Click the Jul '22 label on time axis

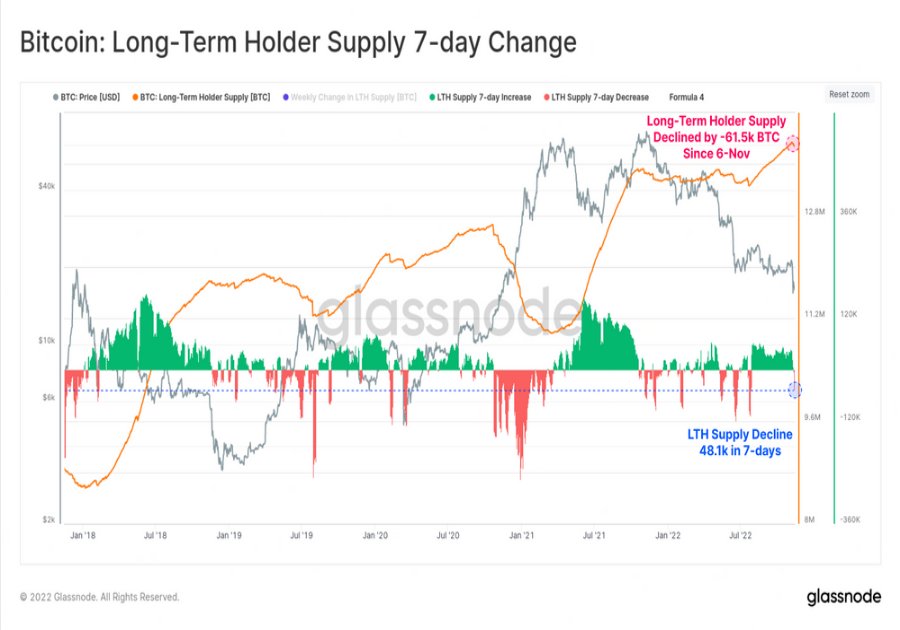(740, 535)
